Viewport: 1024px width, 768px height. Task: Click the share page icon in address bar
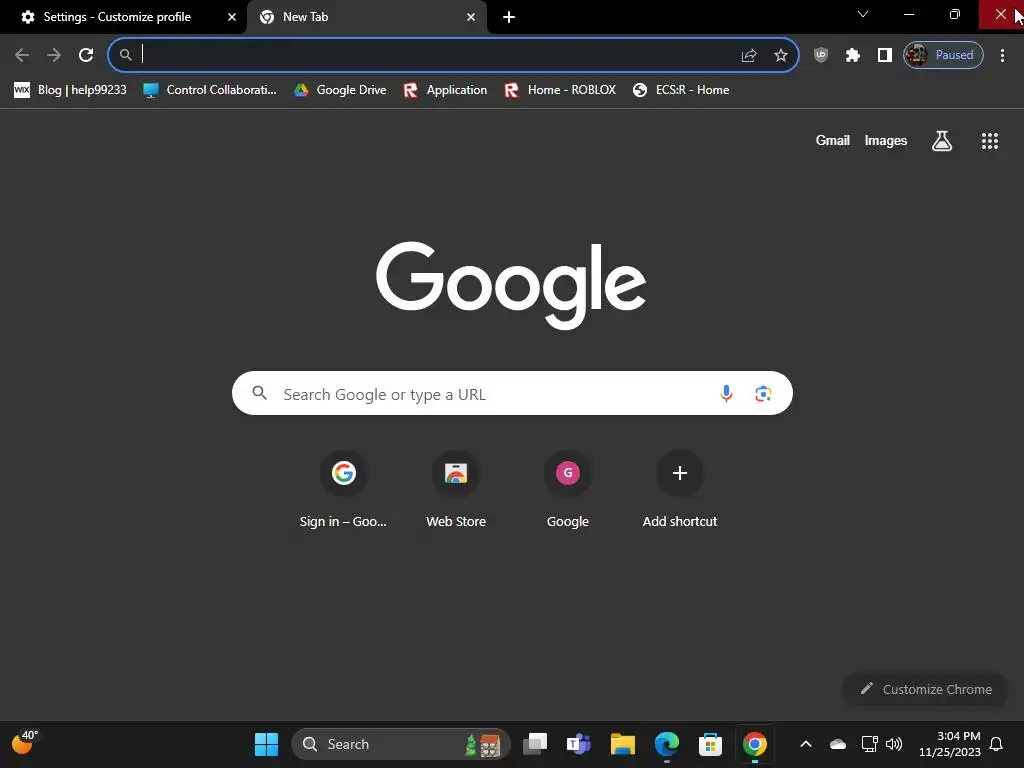749,55
